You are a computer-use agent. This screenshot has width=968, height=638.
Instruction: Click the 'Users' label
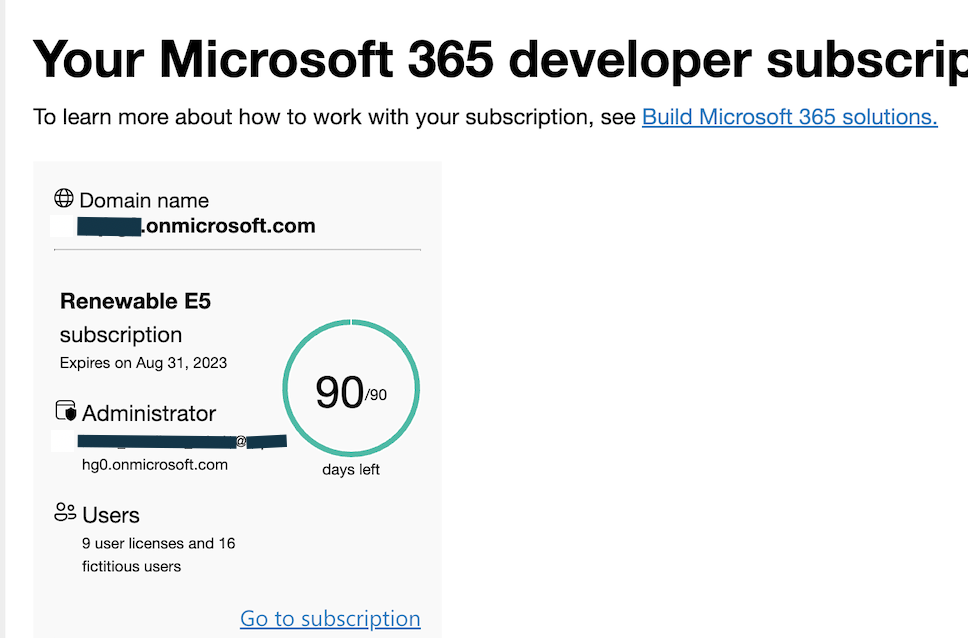(111, 515)
